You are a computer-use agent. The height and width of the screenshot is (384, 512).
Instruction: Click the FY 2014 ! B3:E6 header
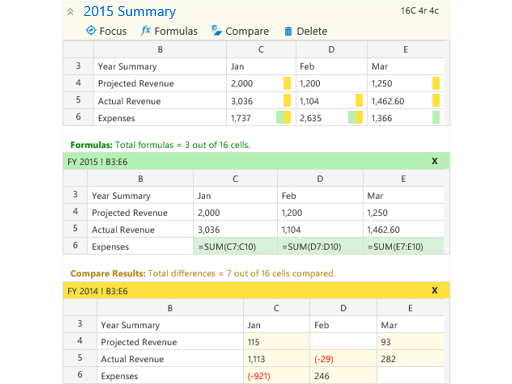click(x=97, y=291)
